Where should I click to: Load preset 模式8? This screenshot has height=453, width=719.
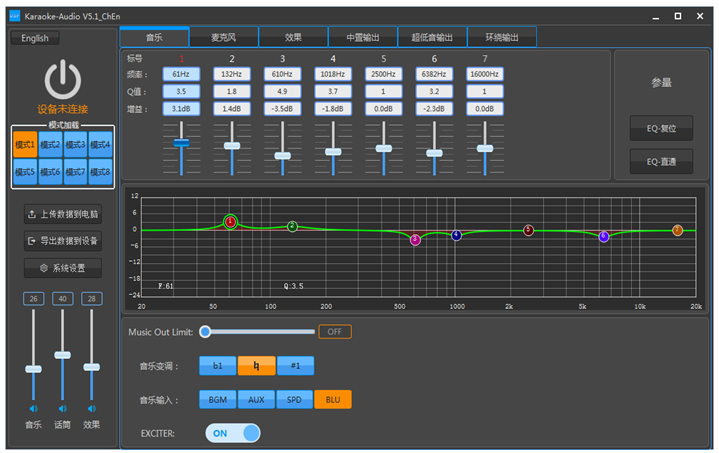100,172
